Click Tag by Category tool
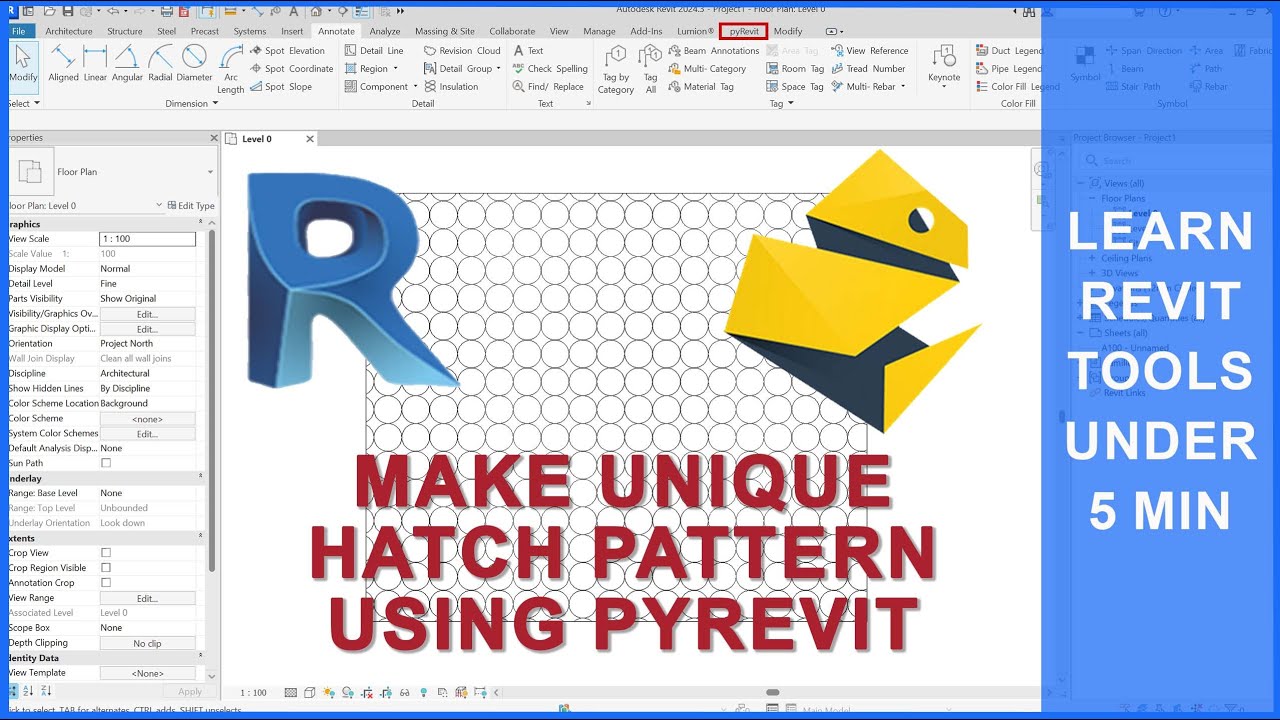This screenshot has height=720, width=1280. [616, 70]
